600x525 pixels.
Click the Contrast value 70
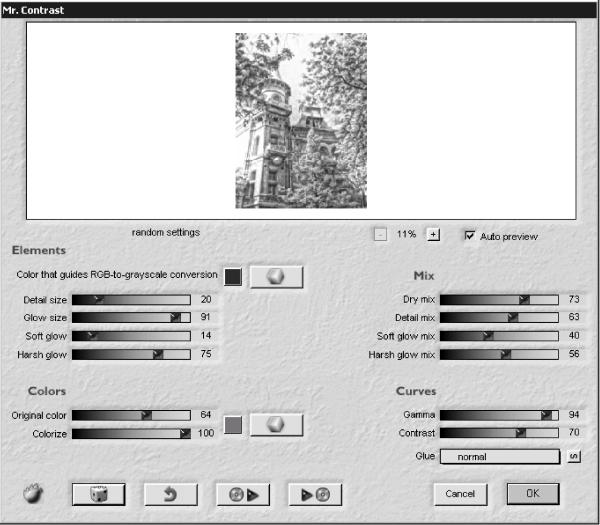(x=574, y=432)
